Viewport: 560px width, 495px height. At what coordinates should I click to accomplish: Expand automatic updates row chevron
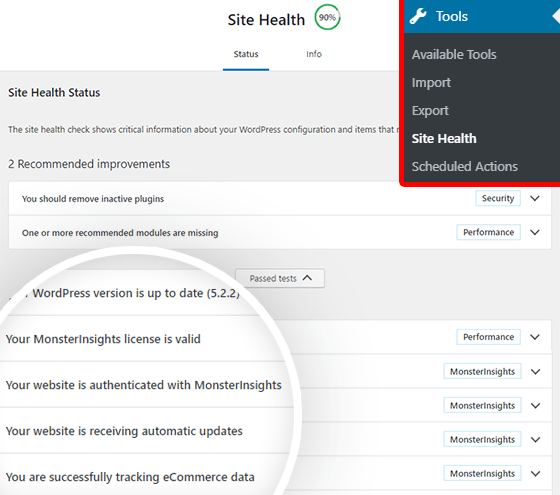click(x=535, y=440)
